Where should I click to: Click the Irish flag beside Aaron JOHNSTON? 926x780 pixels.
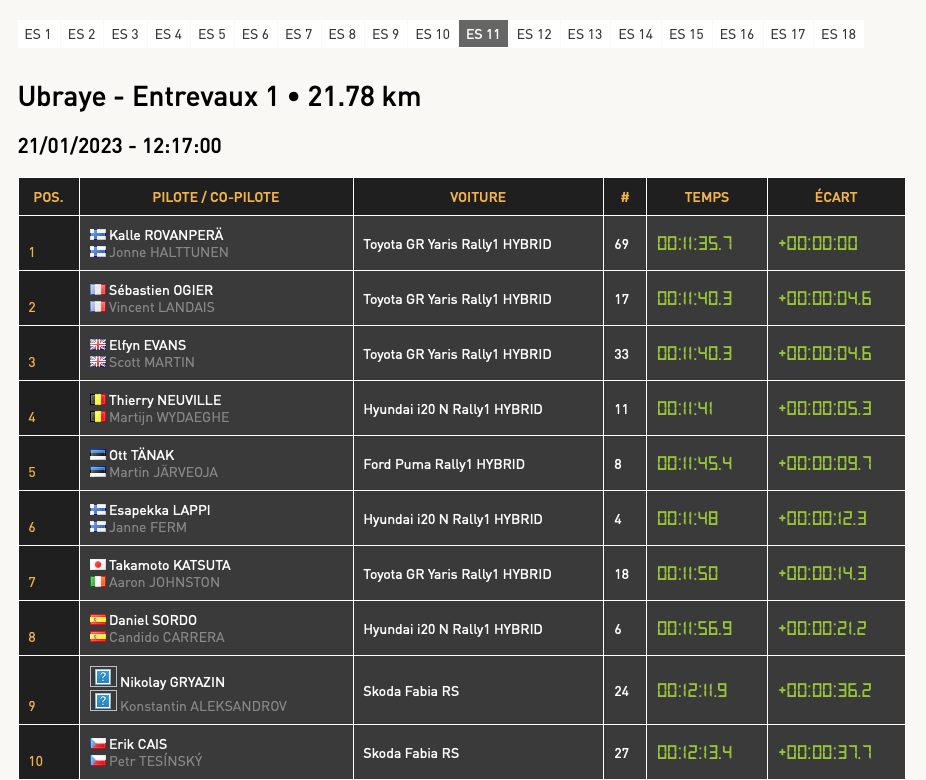pyautogui.click(x=98, y=581)
